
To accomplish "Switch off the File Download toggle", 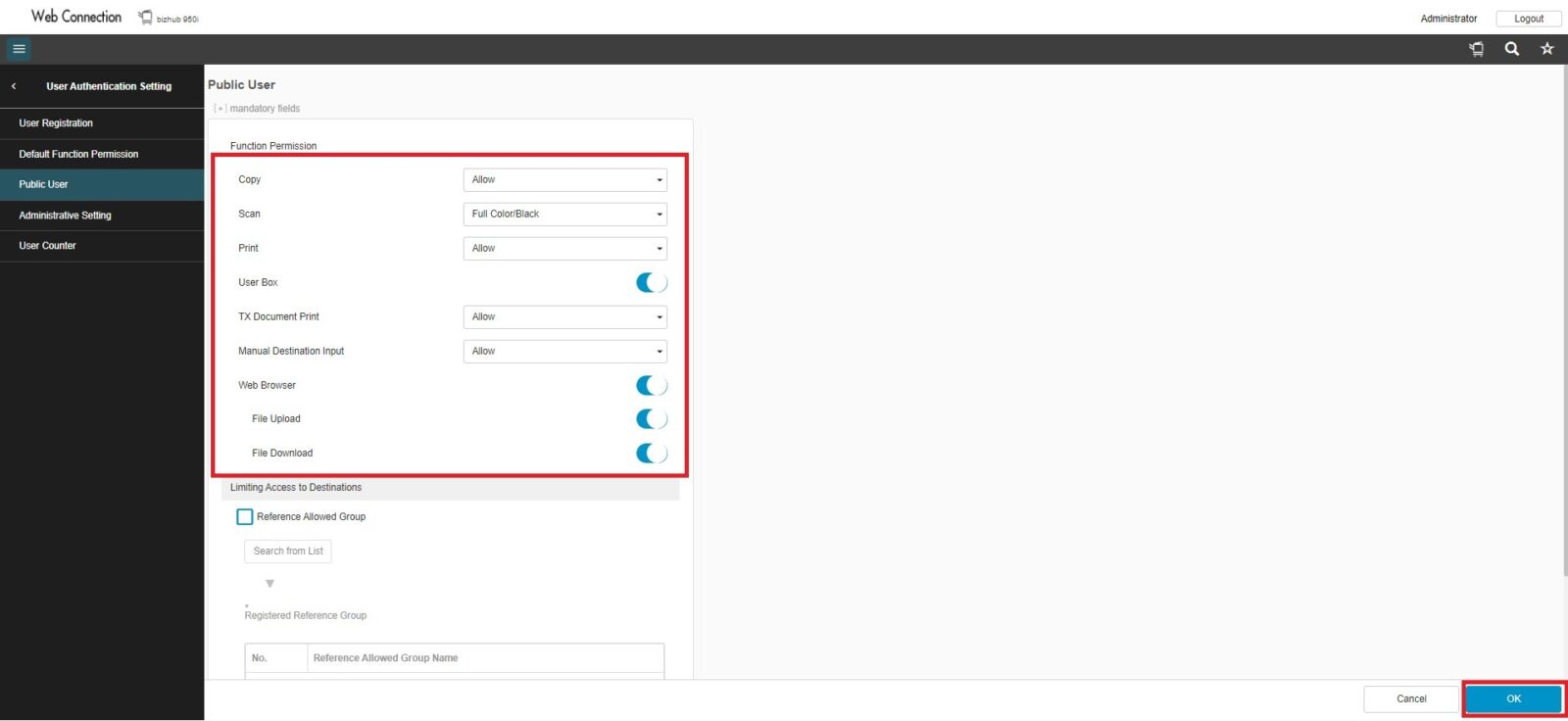I will click(x=651, y=453).
